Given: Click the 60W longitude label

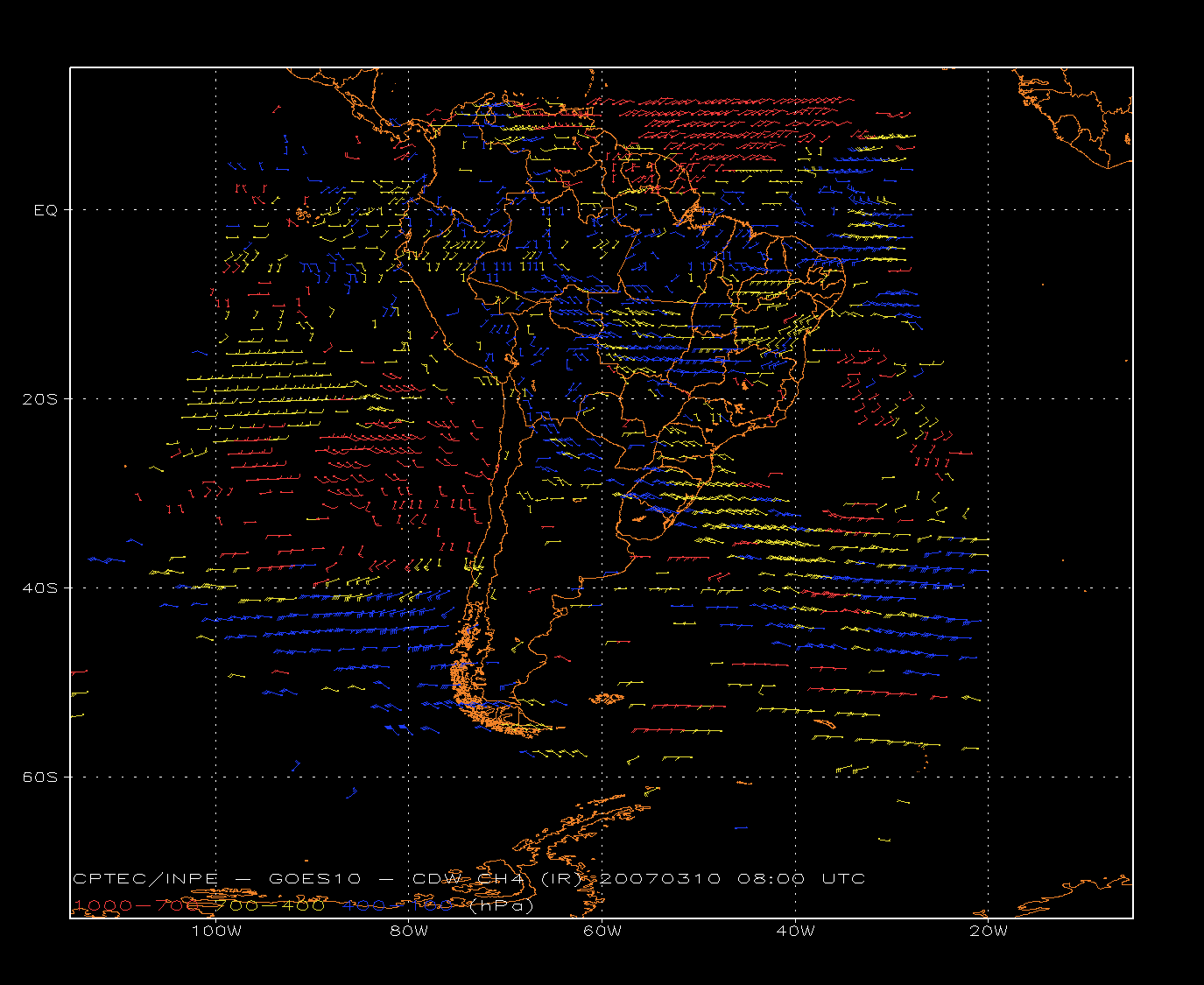Looking at the screenshot, I should pos(602,931).
